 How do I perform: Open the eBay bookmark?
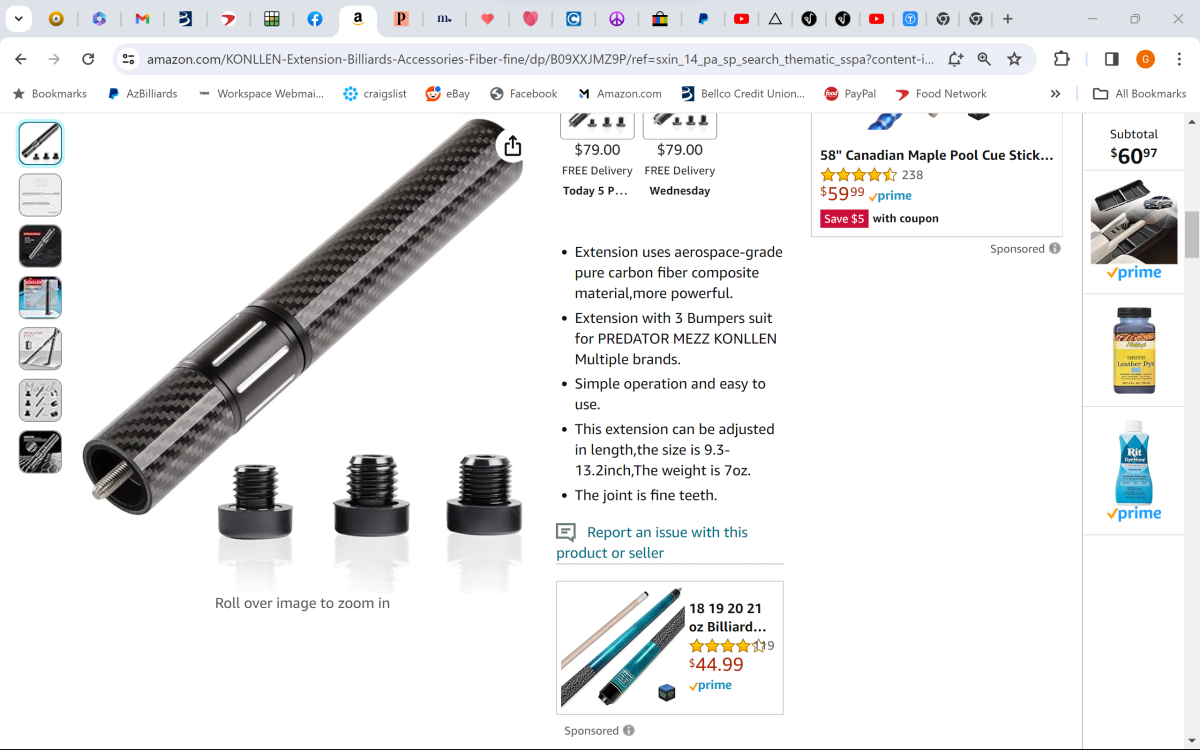tap(447, 93)
